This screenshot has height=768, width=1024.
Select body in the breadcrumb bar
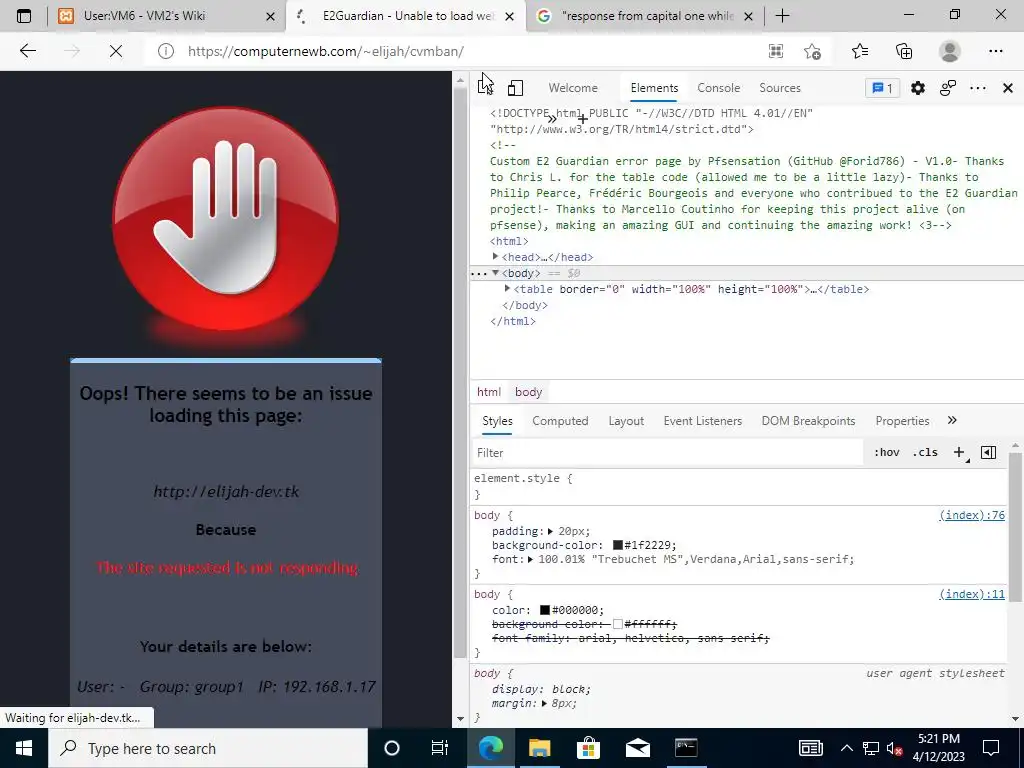click(x=528, y=392)
